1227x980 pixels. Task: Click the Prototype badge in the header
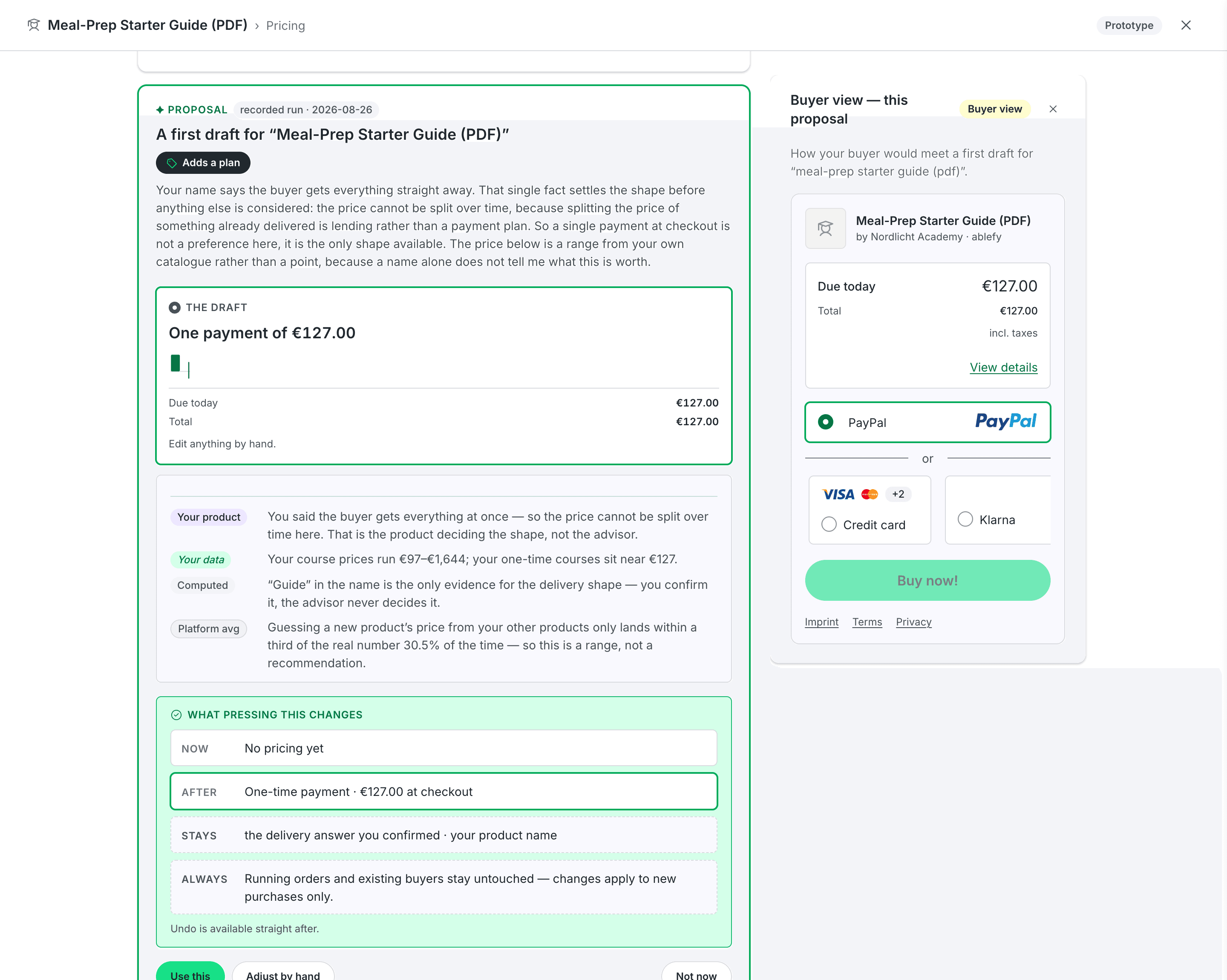1129,25
